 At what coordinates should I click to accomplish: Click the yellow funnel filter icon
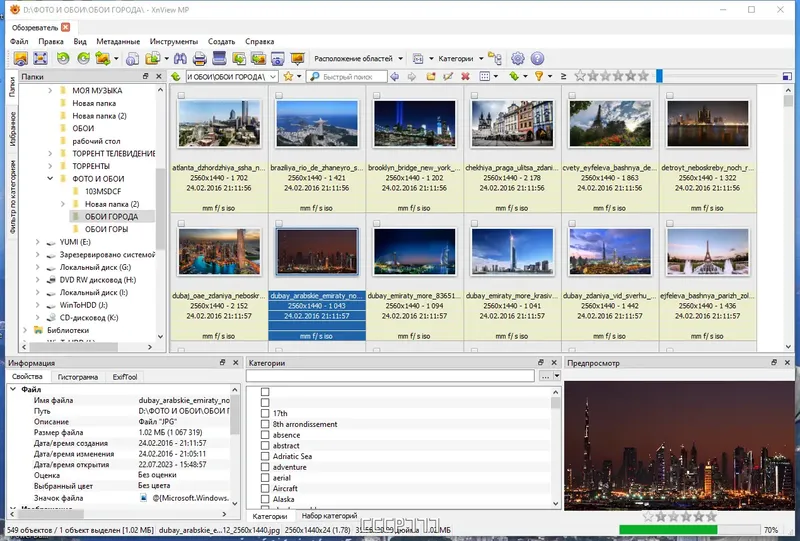538,76
